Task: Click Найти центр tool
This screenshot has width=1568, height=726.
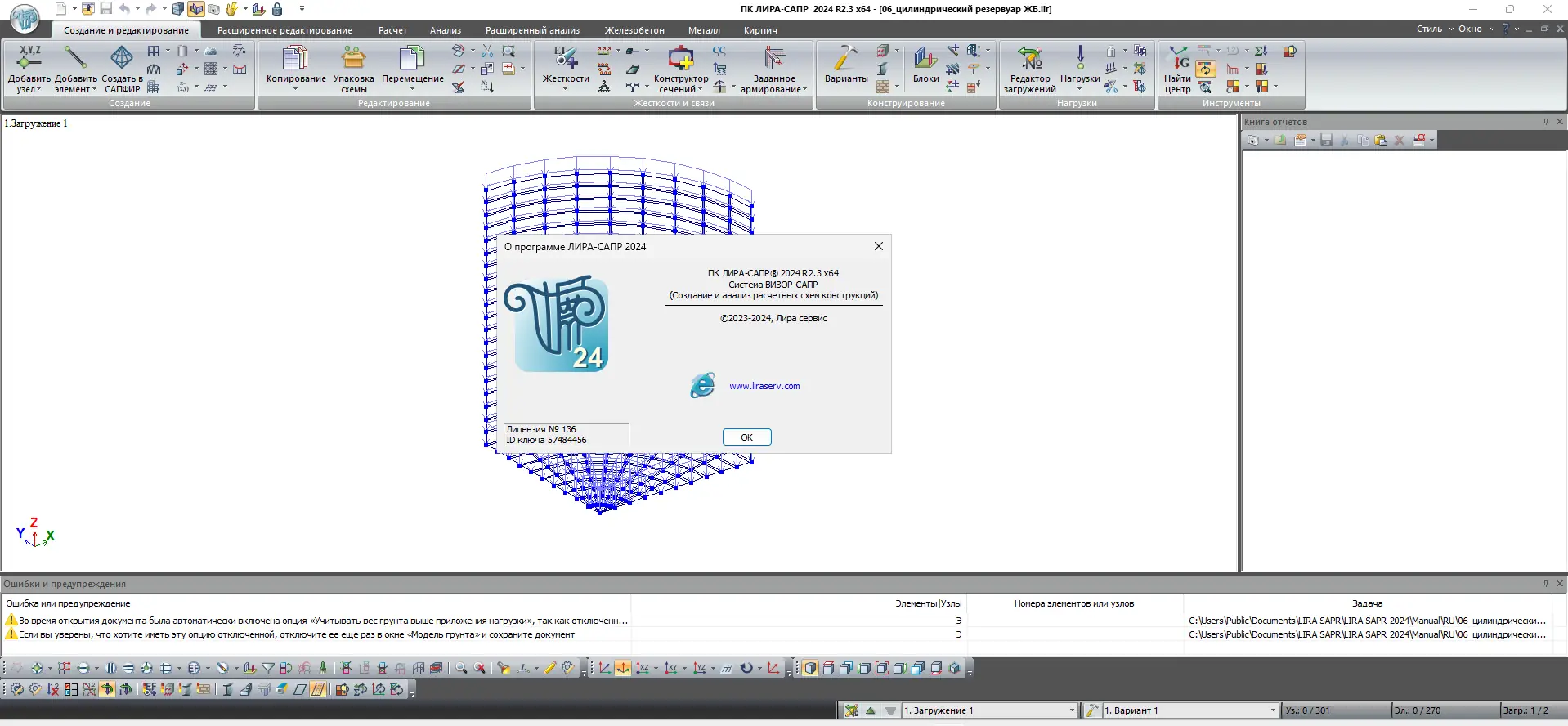Action: pyautogui.click(x=1178, y=69)
